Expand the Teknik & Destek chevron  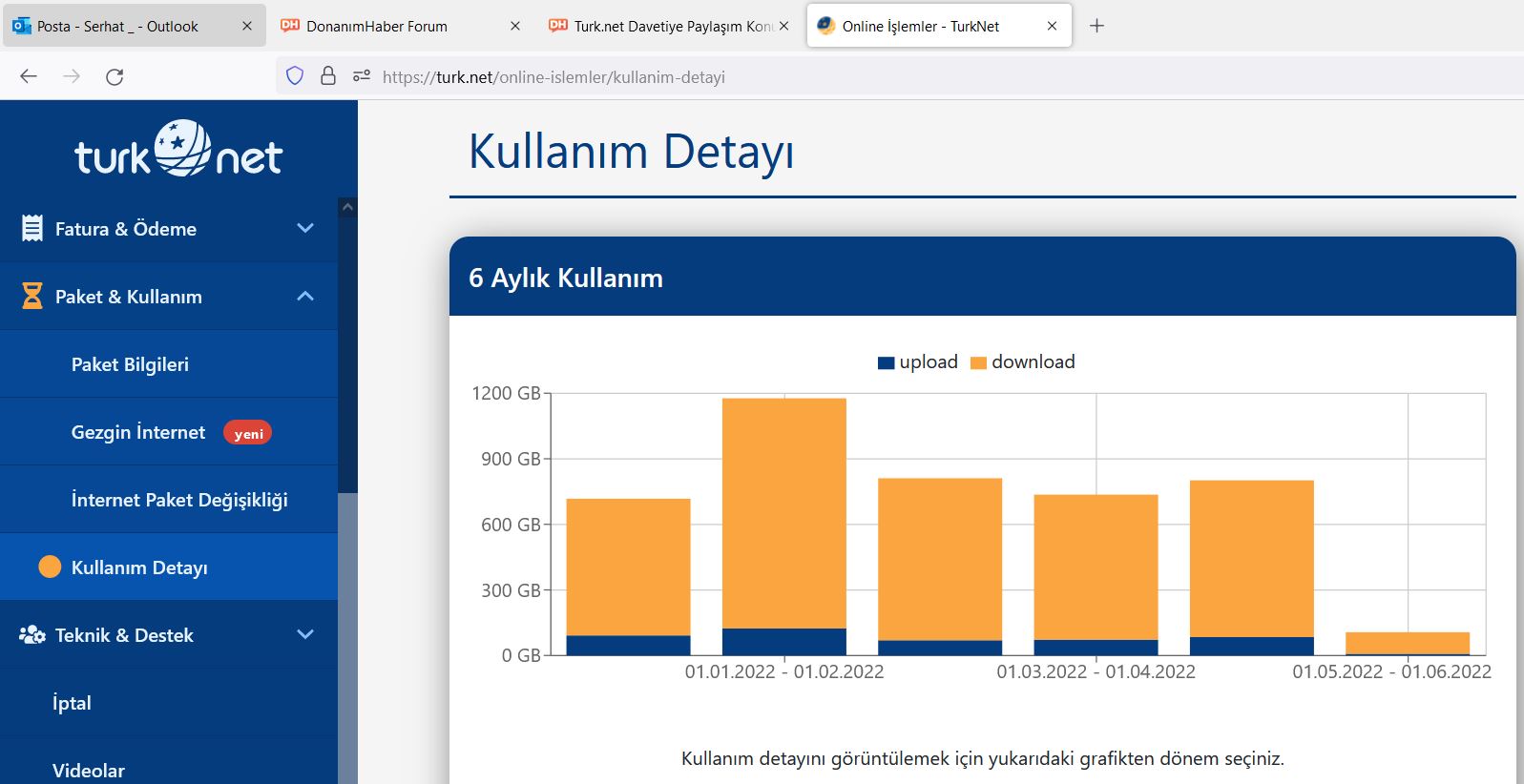pyautogui.click(x=305, y=634)
